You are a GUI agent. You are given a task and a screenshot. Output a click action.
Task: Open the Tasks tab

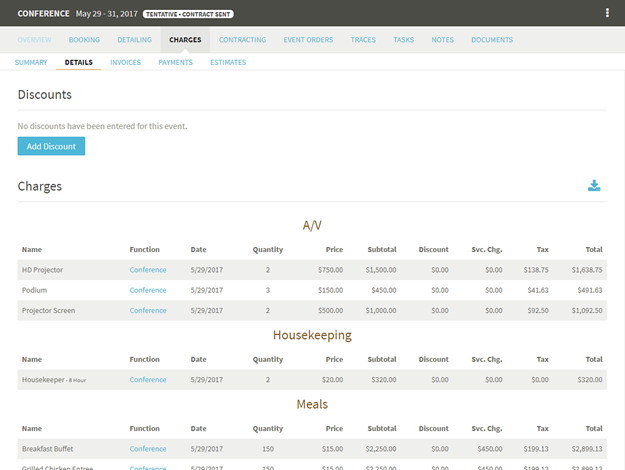pos(403,40)
